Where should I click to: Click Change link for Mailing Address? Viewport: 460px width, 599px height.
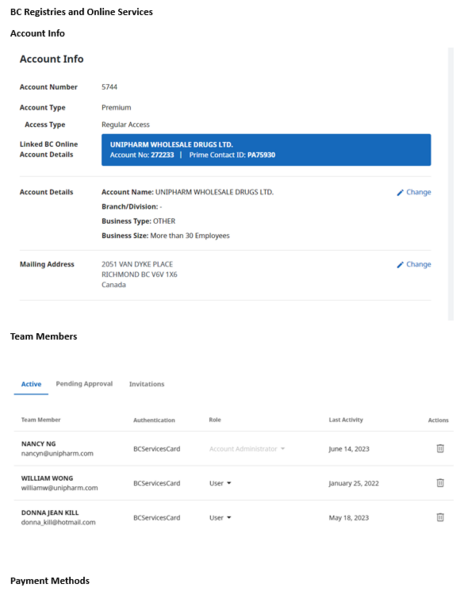[x=418, y=264]
